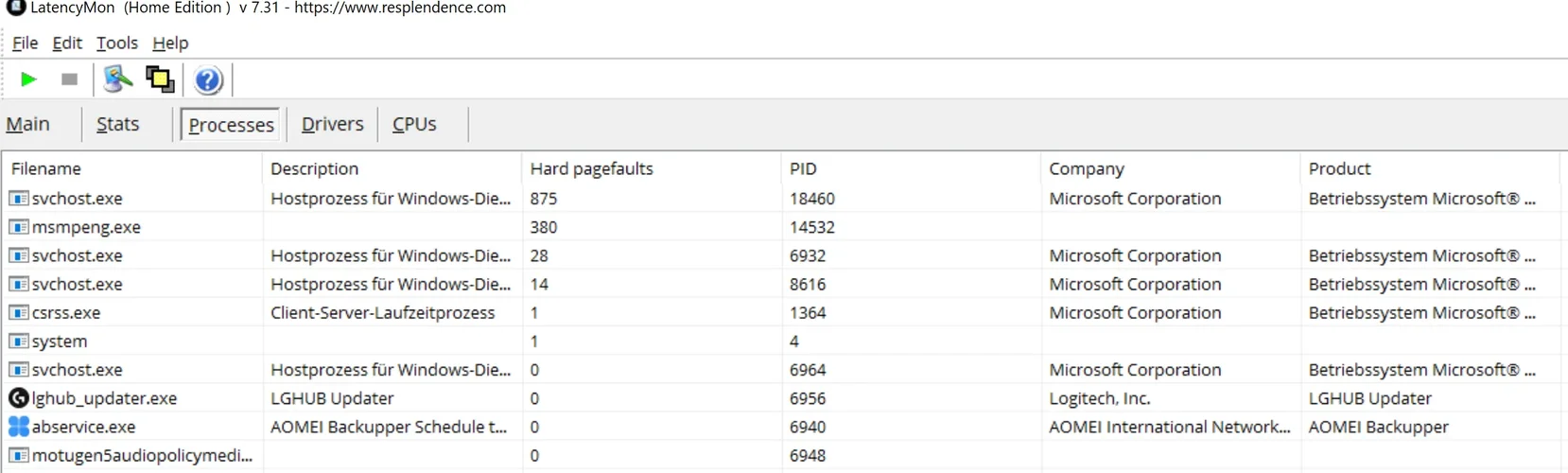Select the abservice.exe filename
1568x473 pixels.
(83, 427)
